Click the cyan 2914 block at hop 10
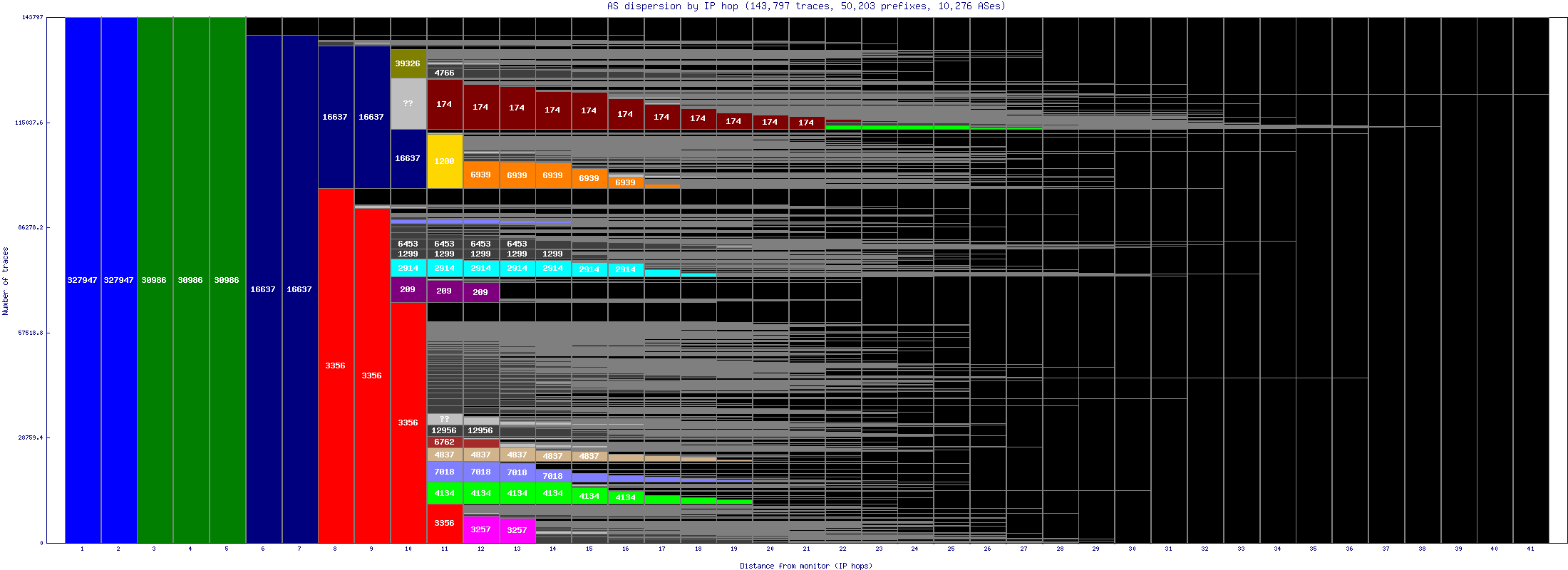Viewport: 1568px width, 570px height. 408,268
